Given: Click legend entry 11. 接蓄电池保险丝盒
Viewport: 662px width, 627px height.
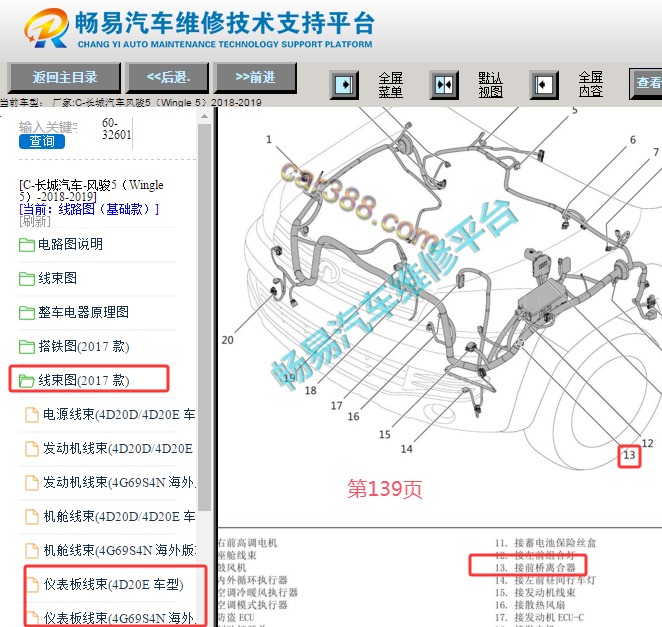Looking at the screenshot, I should click(x=545, y=543).
